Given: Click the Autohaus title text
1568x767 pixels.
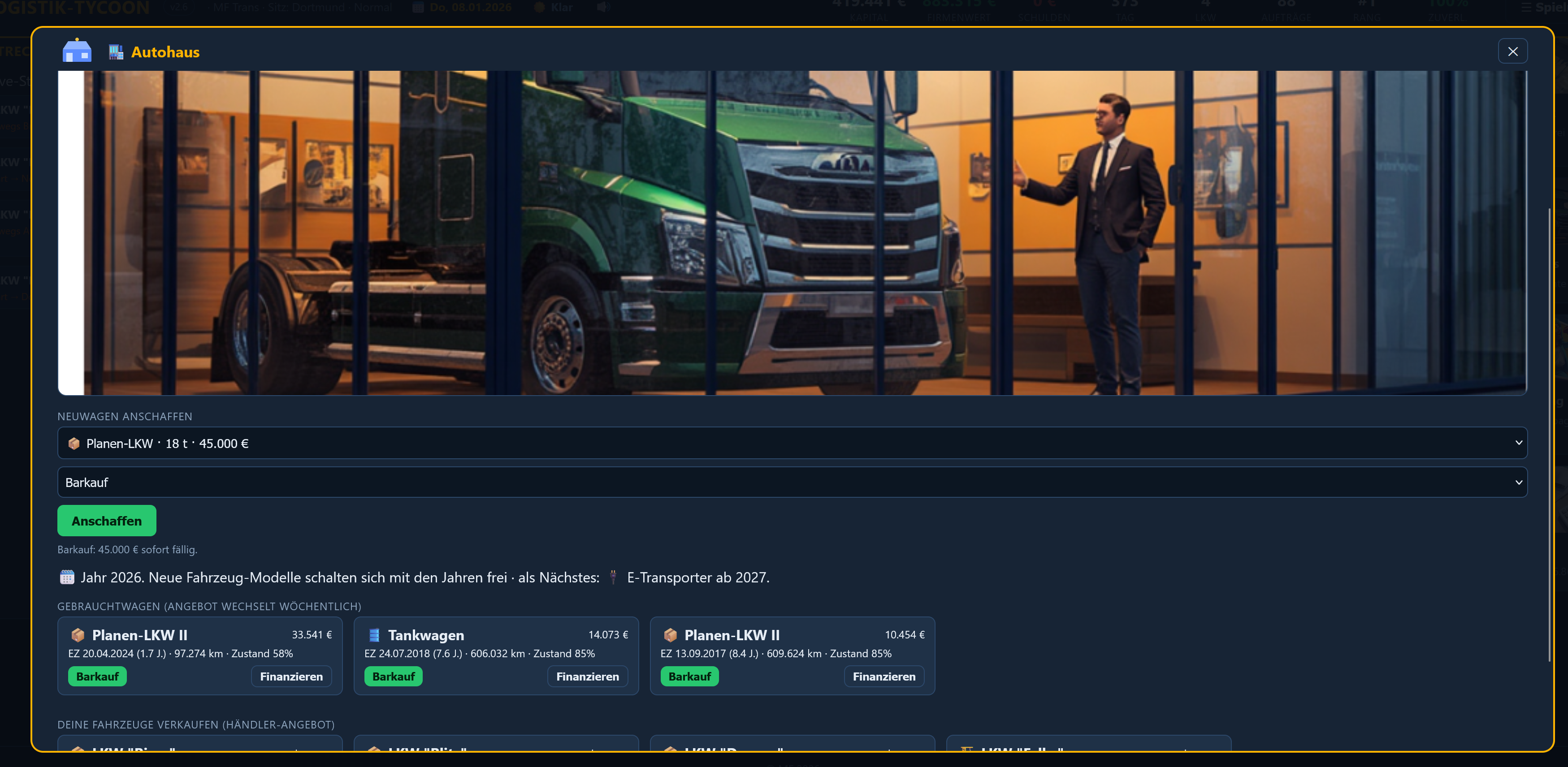Looking at the screenshot, I should (x=165, y=52).
